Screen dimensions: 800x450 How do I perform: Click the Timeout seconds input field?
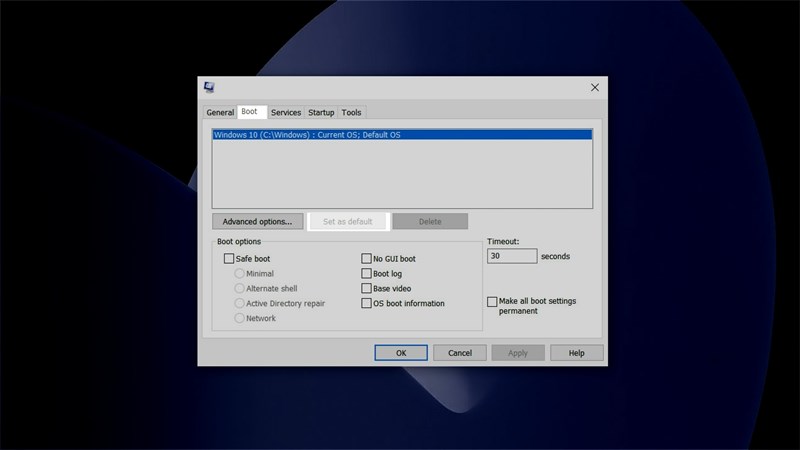coord(512,256)
